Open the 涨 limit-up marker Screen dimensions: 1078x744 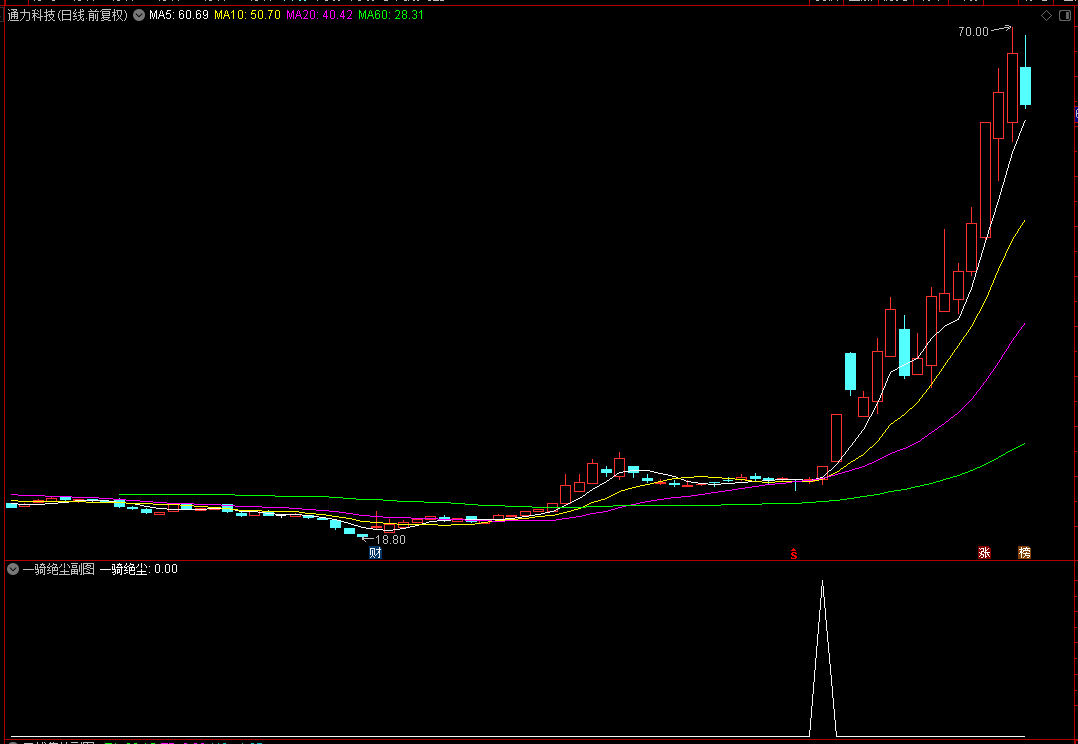point(984,553)
